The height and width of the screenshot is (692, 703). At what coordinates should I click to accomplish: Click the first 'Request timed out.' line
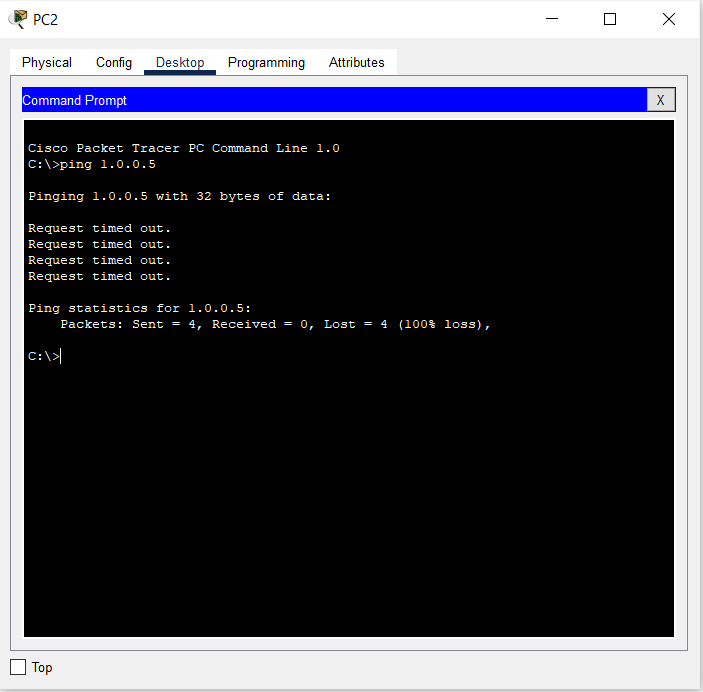pyautogui.click(x=99, y=228)
